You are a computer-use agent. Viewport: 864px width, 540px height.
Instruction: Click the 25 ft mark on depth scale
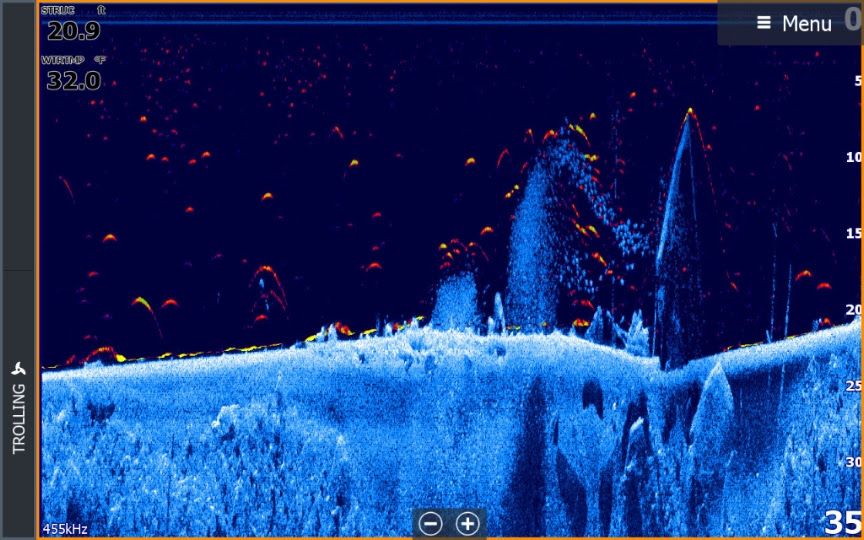pyautogui.click(x=854, y=385)
